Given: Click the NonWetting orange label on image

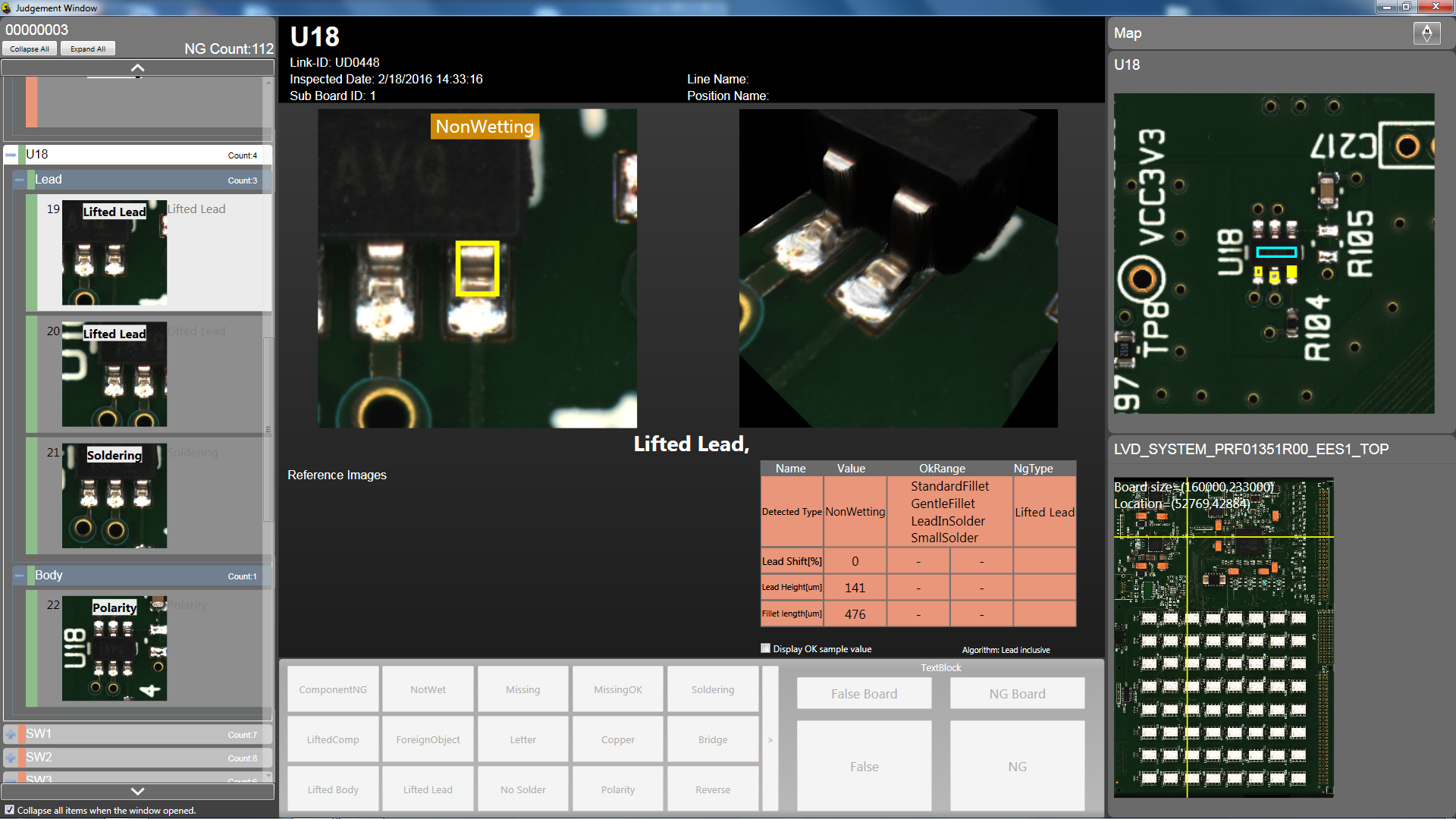Looking at the screenshot, I should (x=485, y=127).
